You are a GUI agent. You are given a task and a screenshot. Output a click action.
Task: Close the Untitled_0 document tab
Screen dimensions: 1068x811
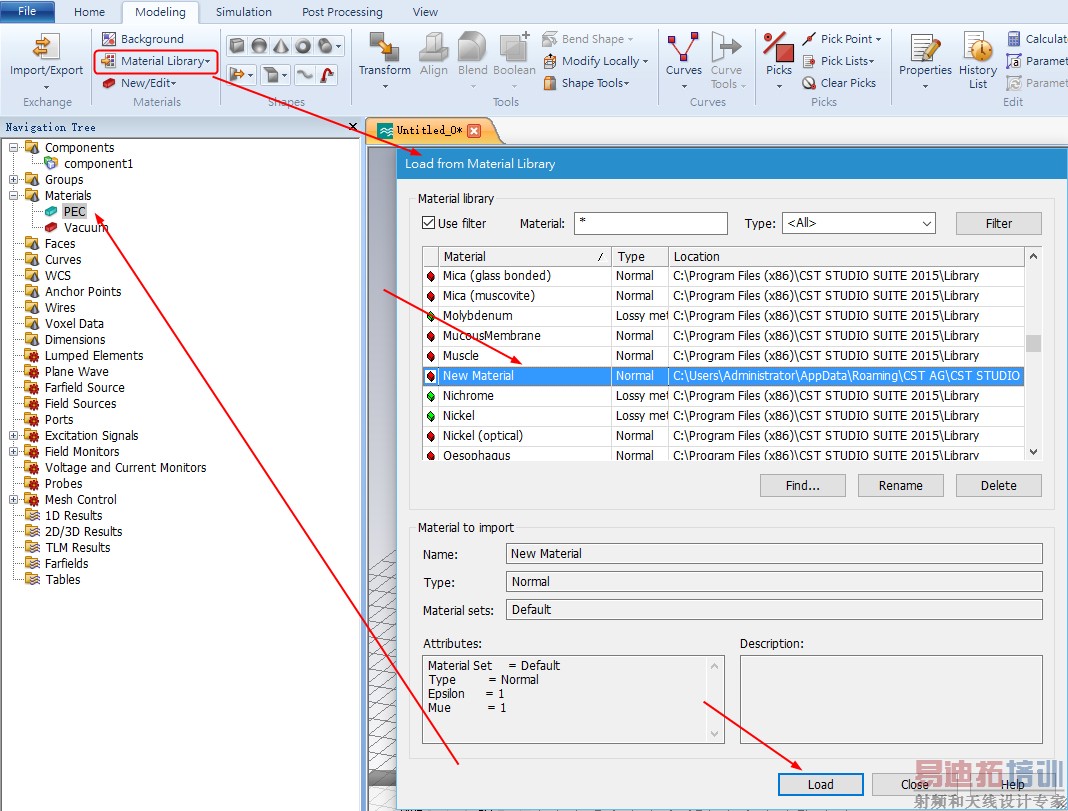tap(474, 130)
